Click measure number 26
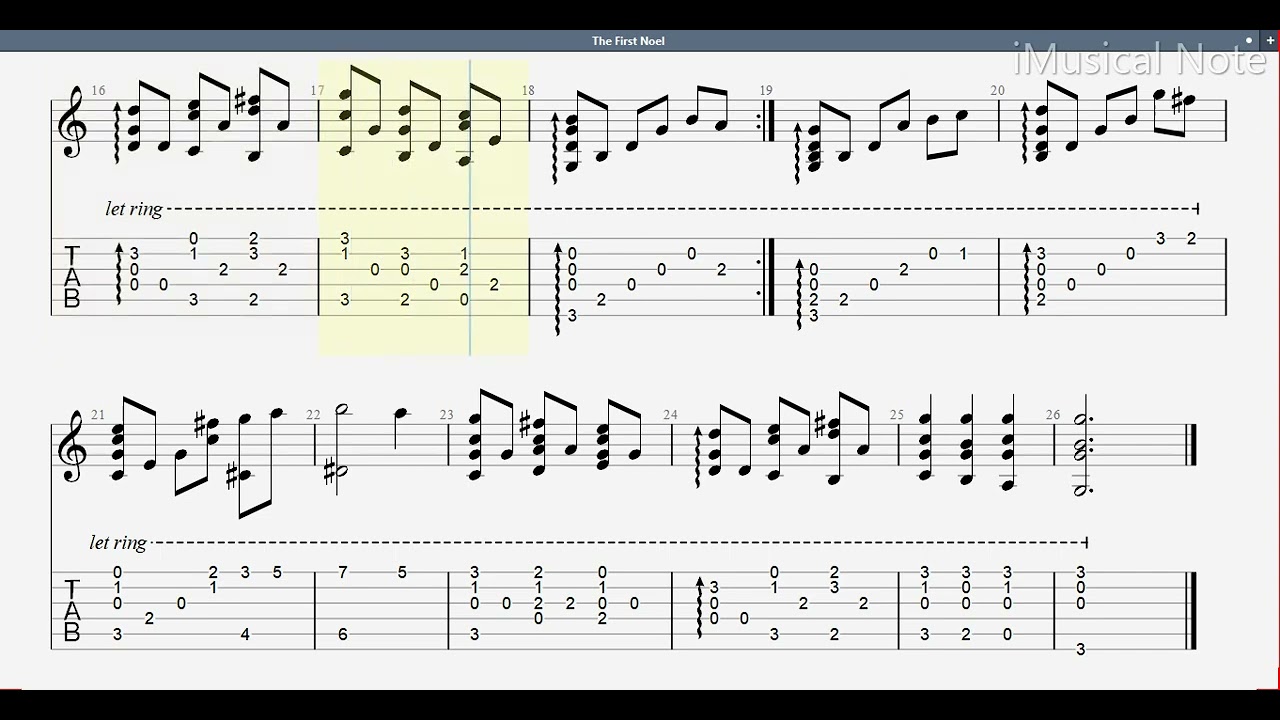 coord(1053,415)
